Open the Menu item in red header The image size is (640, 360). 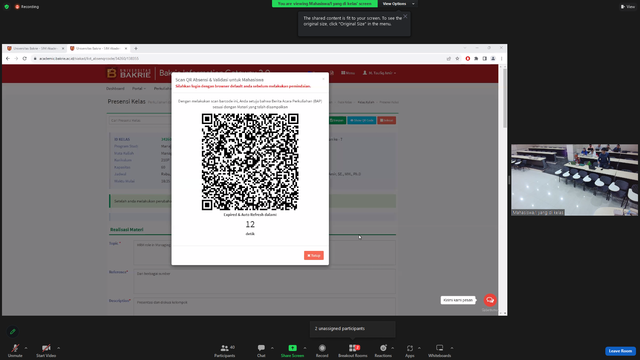[x=348, y=73]
